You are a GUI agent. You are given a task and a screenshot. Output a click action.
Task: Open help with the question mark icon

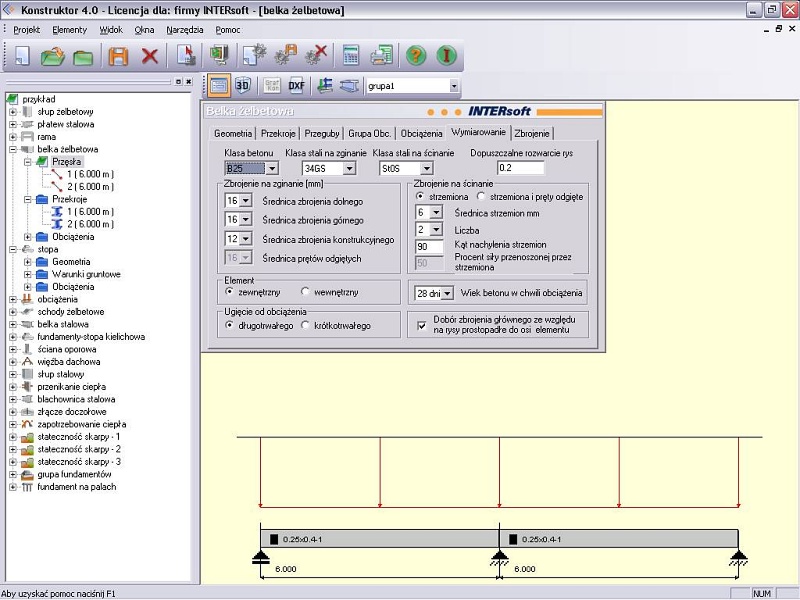coord(416,56)
